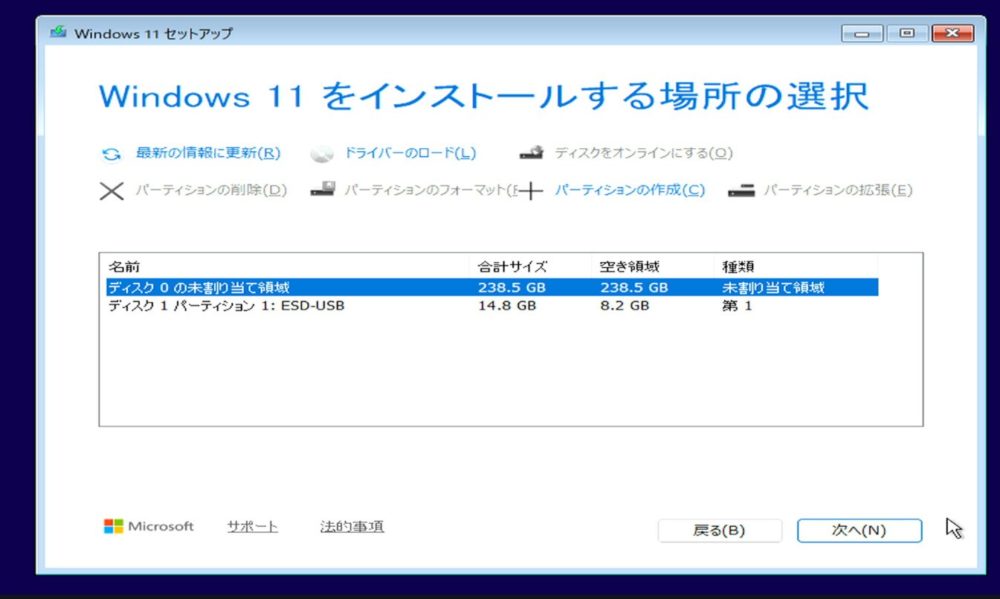Image resolution: width=1000 pixels, height=599 pixels.
Task: Click the plus icon for creating partition
Action: (531, 191)
